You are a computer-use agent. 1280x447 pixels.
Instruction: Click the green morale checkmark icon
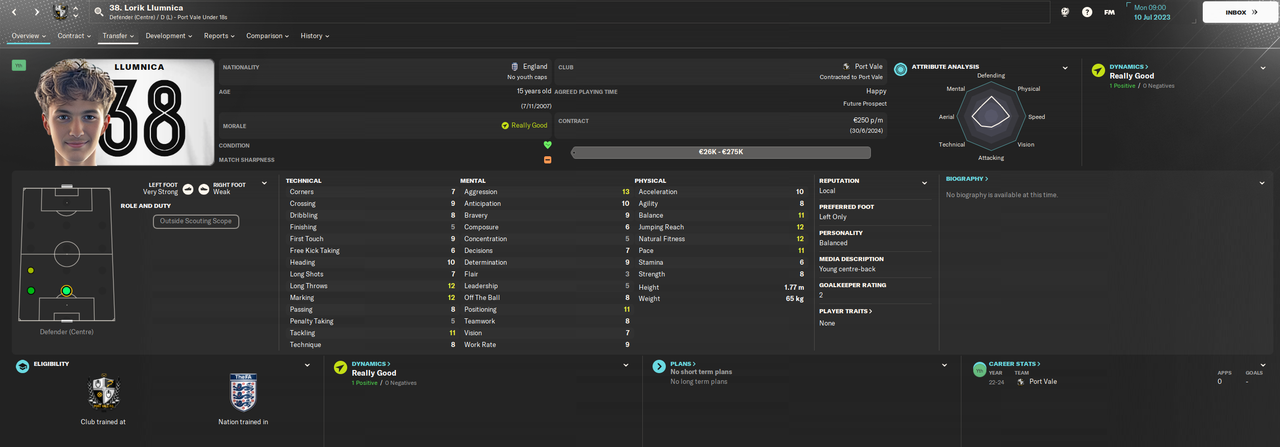505,126
